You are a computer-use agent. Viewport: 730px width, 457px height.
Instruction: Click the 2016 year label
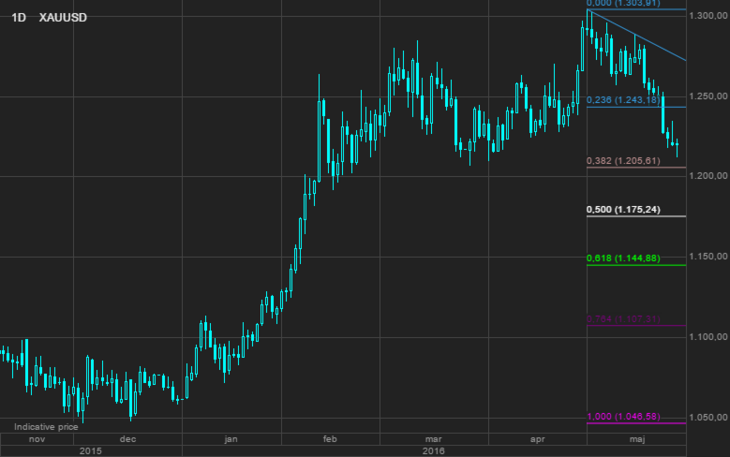tap(433, 451)
